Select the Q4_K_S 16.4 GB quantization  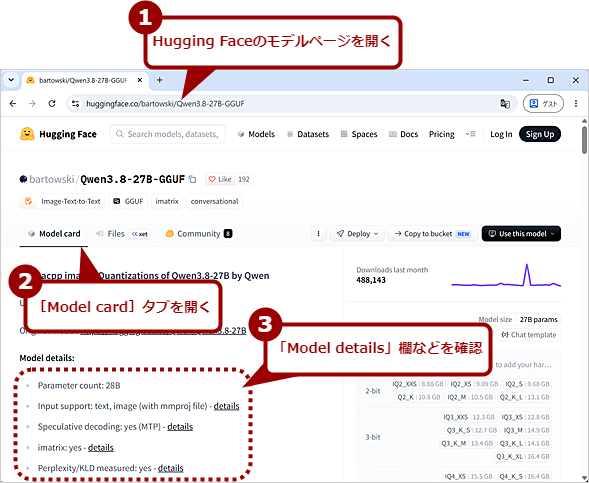click(525, 476)
